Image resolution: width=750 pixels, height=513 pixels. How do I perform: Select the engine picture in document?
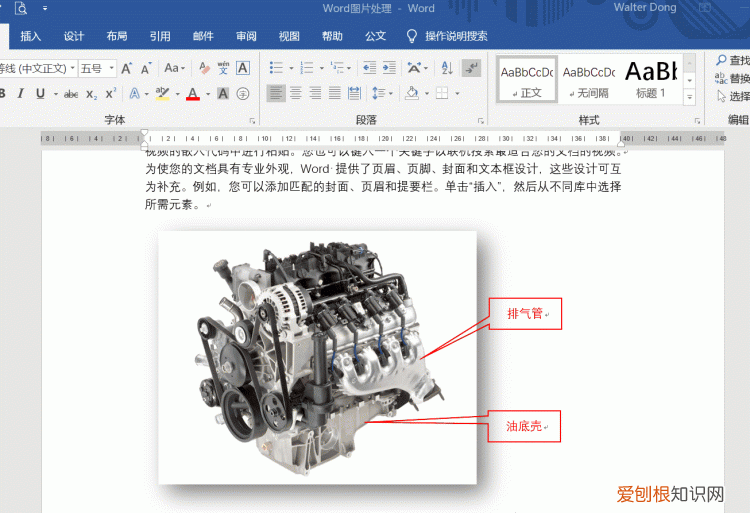point(318,358)
